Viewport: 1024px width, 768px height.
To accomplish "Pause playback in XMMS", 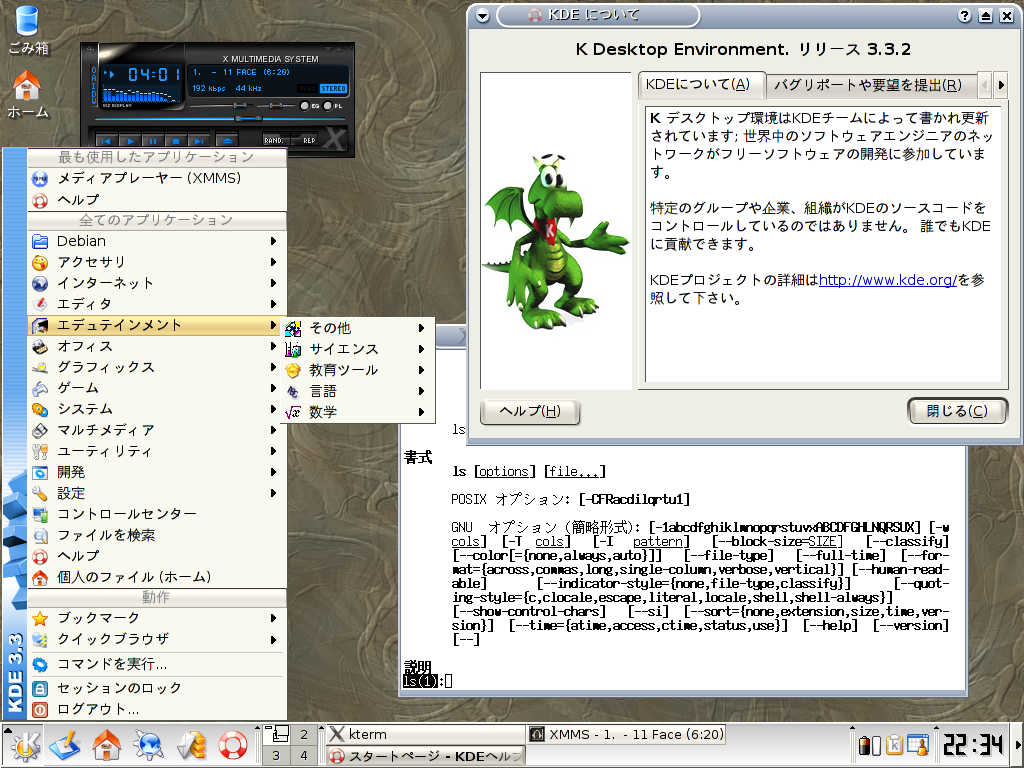I will 152,140.
